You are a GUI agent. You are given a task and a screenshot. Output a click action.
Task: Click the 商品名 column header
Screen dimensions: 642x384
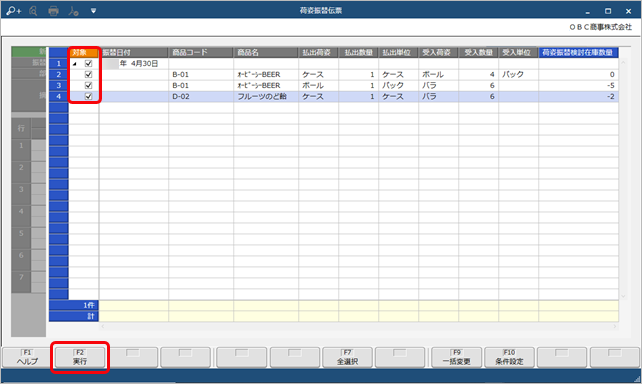click(x=266, y=52)
